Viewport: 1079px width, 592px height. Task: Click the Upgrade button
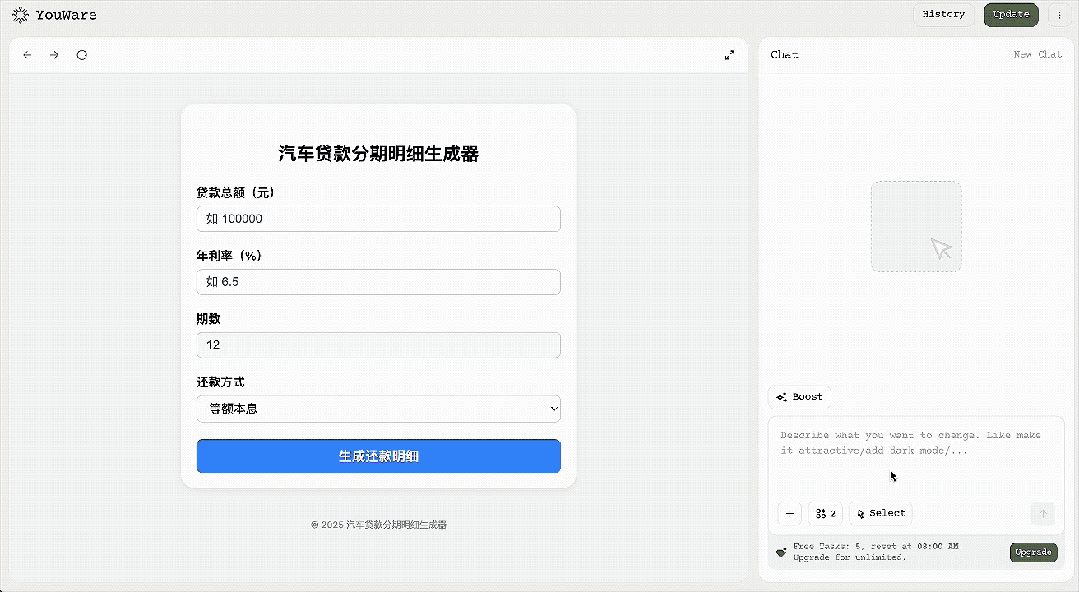point(1033,552)
